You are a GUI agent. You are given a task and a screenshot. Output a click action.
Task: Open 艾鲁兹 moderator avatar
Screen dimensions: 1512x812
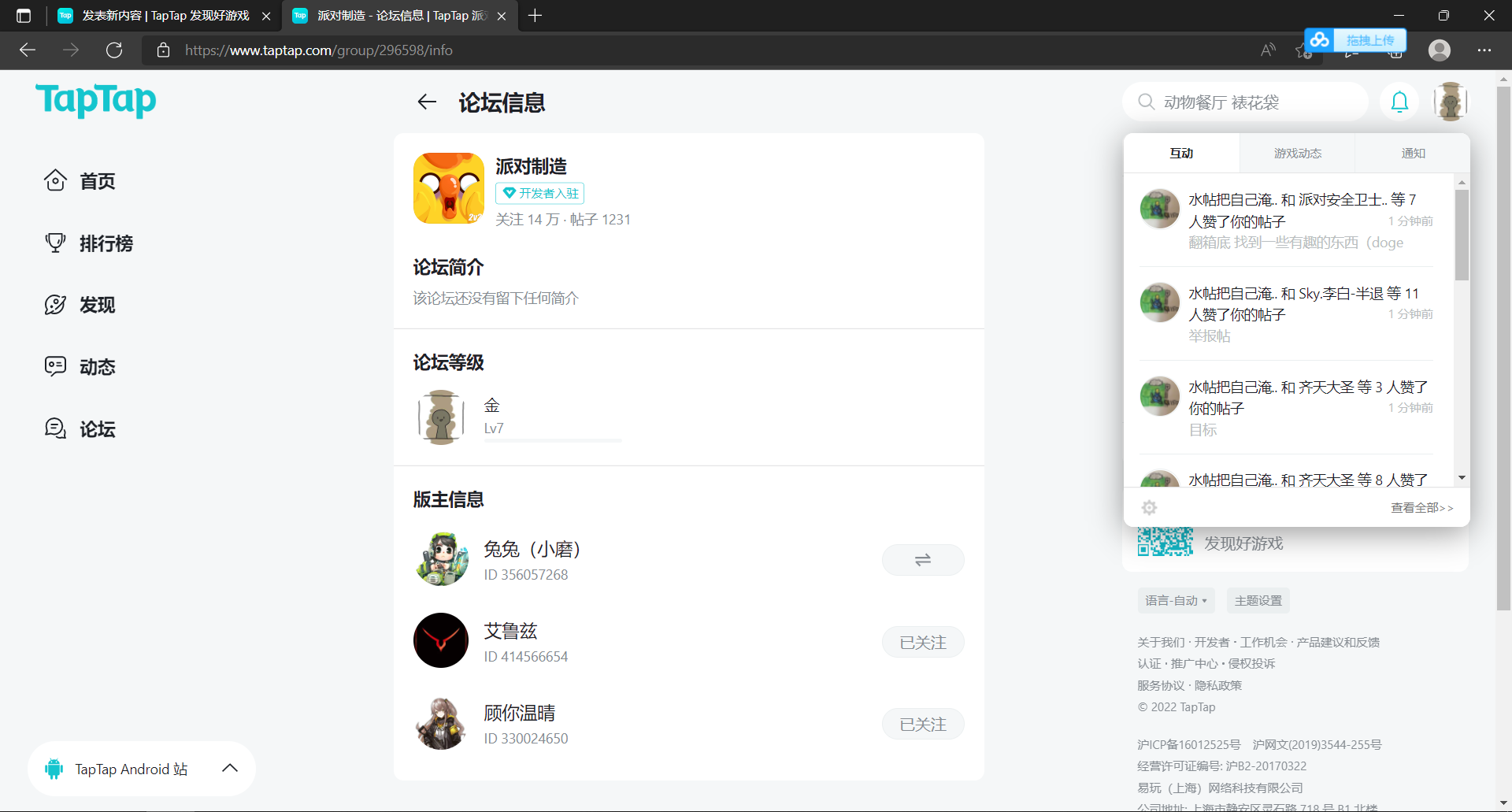click(x=441, y=640)
